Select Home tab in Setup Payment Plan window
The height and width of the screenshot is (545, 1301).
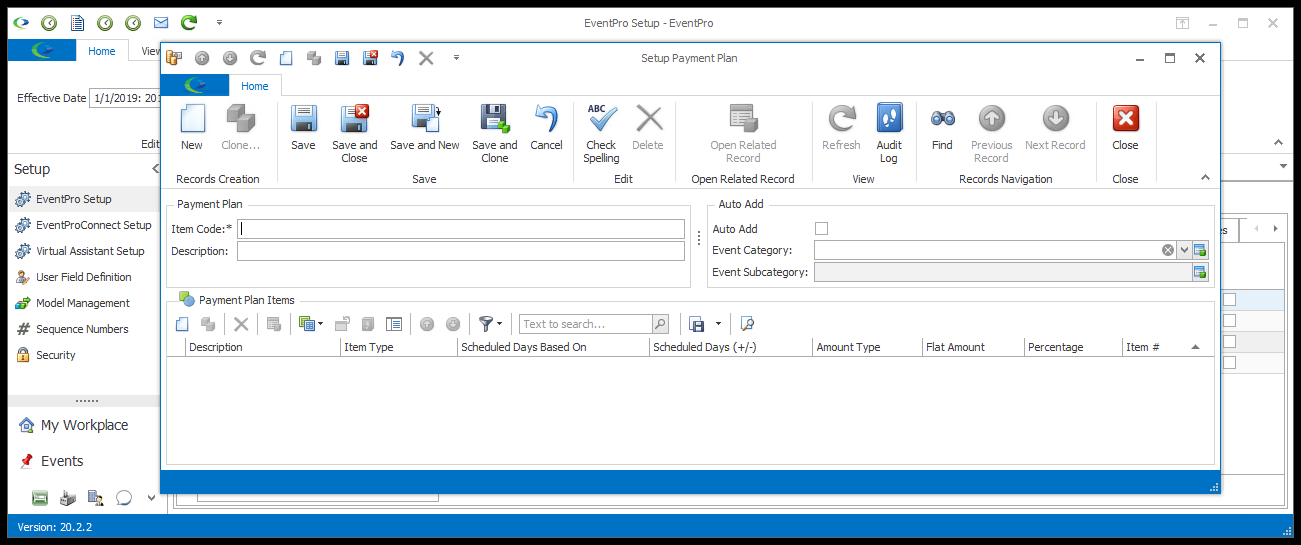(255, 86)
